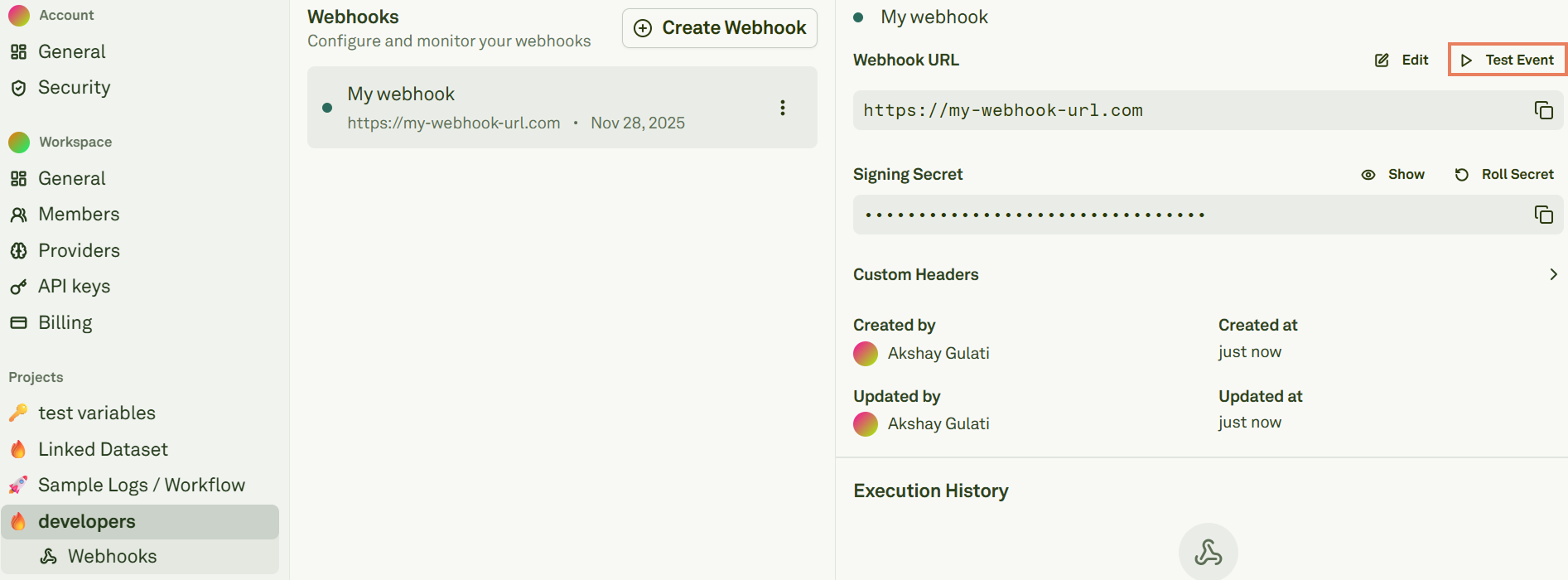Image resolution: width=1568 pixels, height=580 pixels.
Task: Select developers project
Action: (140, 521)
